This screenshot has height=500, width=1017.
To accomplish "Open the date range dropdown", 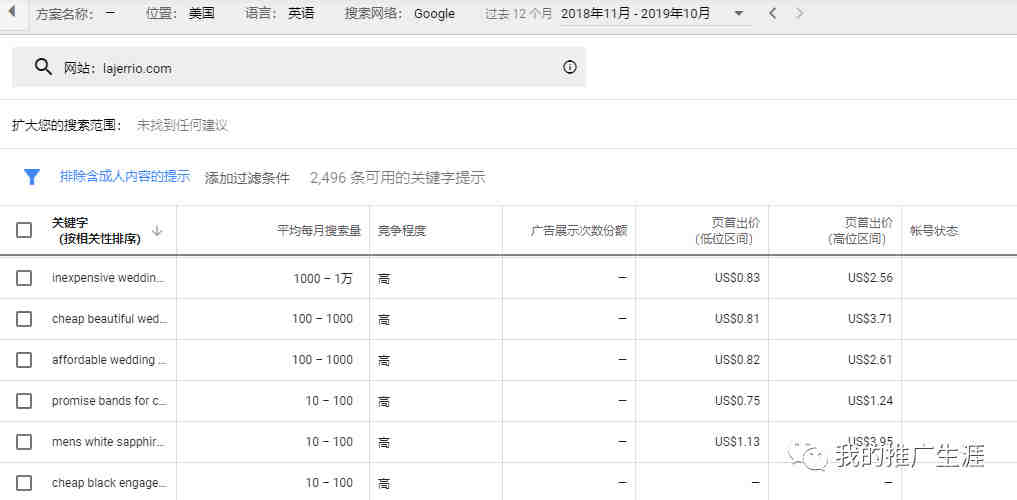I will pyautogui.click(x=738, y=13).
